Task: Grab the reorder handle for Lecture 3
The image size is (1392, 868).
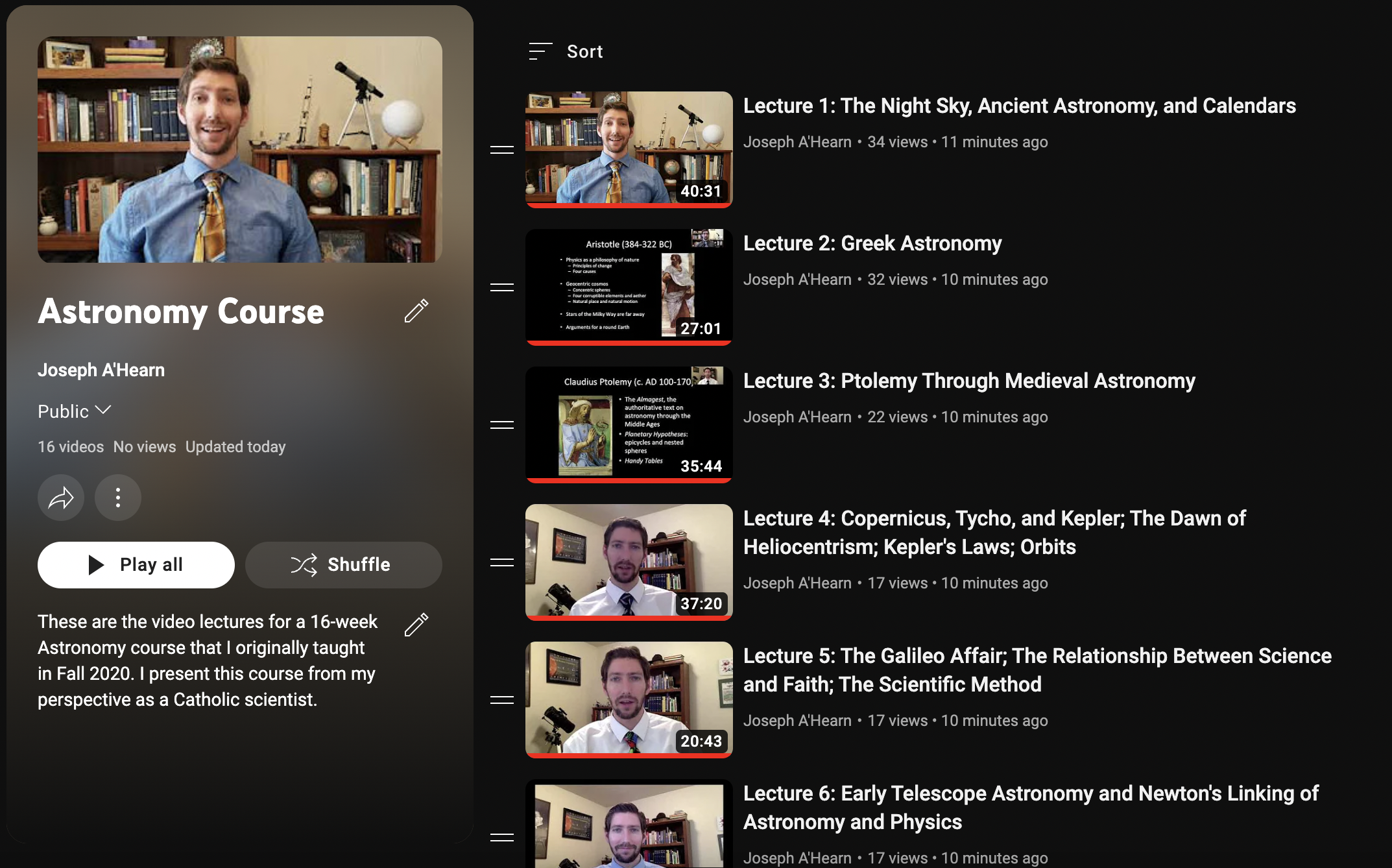Action: 502,425
